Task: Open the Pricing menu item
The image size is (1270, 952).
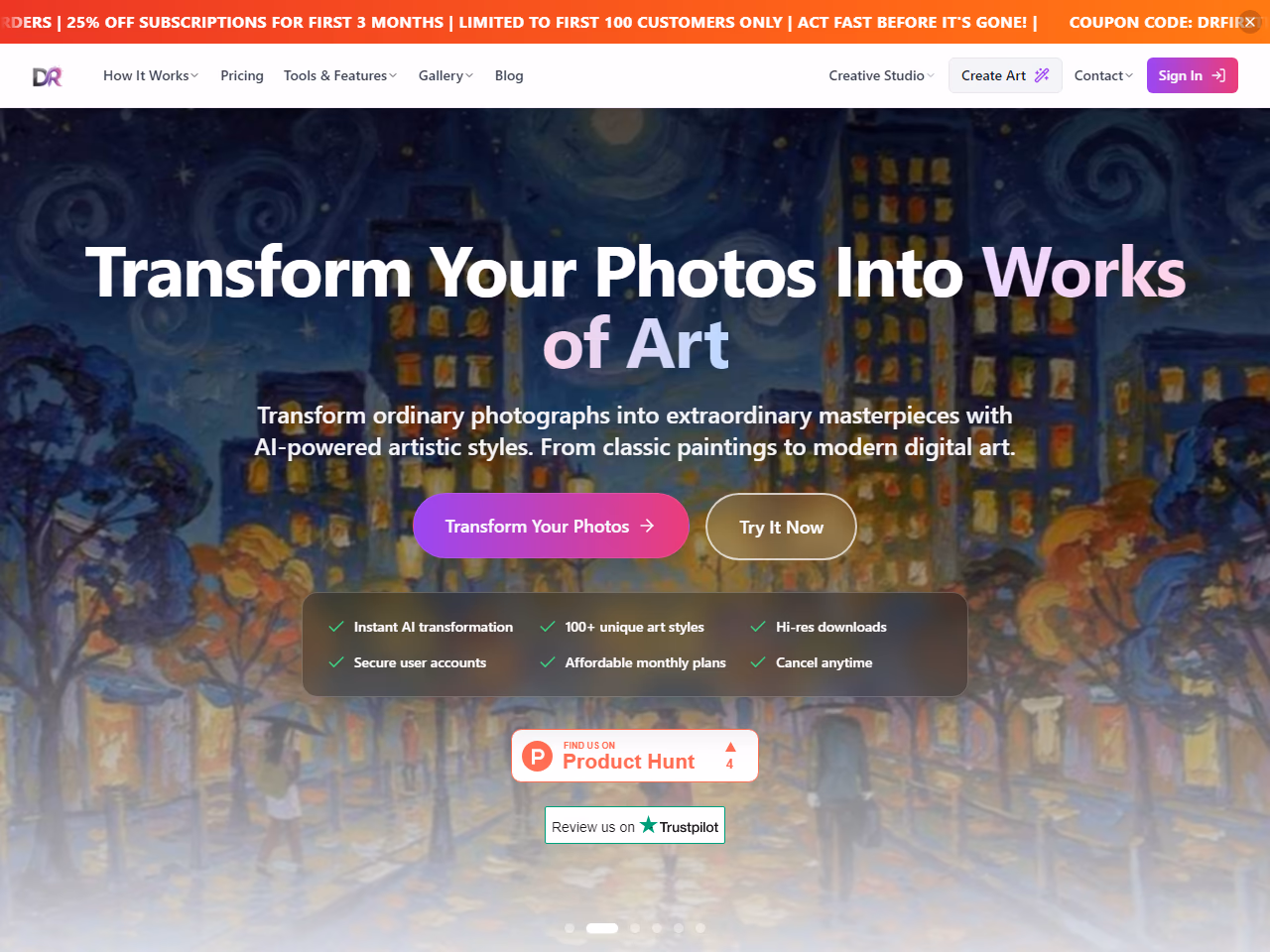Action: pos(242,75)
